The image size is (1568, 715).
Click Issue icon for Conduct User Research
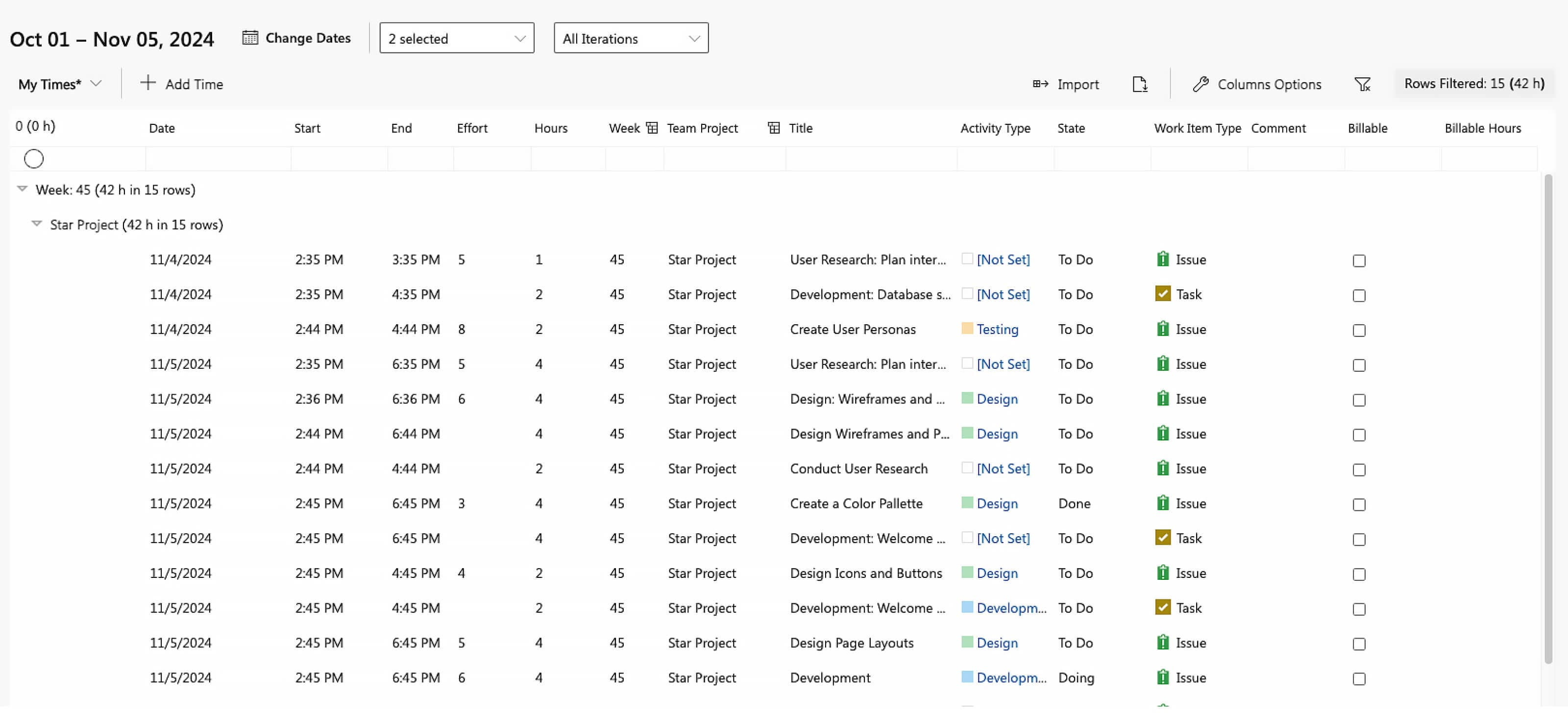coord(1163,469)
